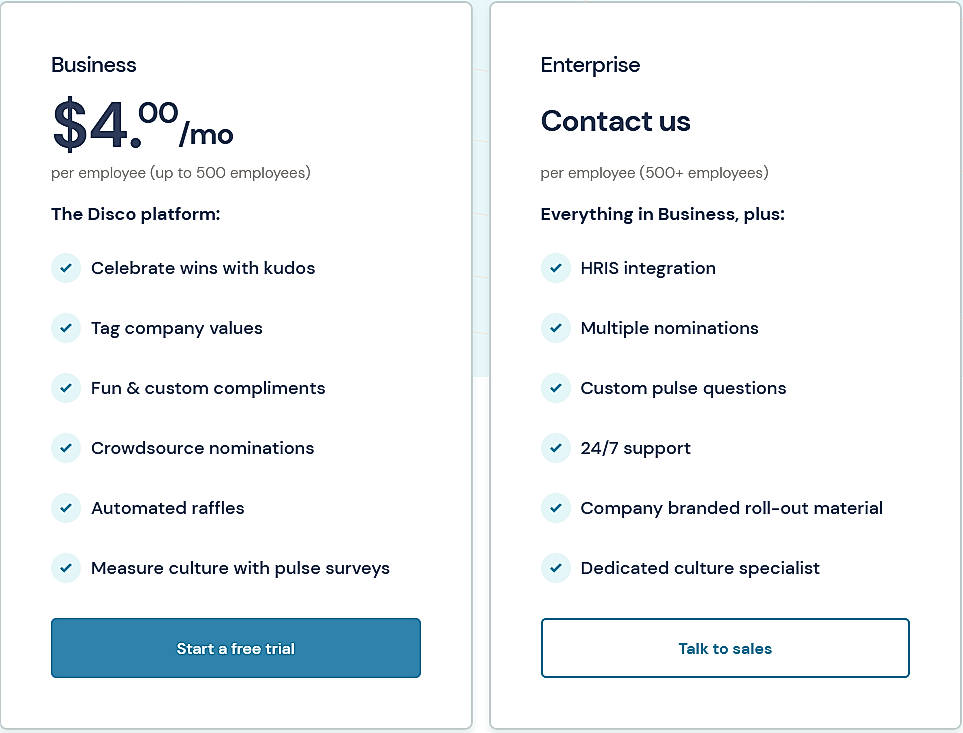Click Everything in Business, plus label
The width and height of the screenshot is (963, 733).
(x=662, y=214)
